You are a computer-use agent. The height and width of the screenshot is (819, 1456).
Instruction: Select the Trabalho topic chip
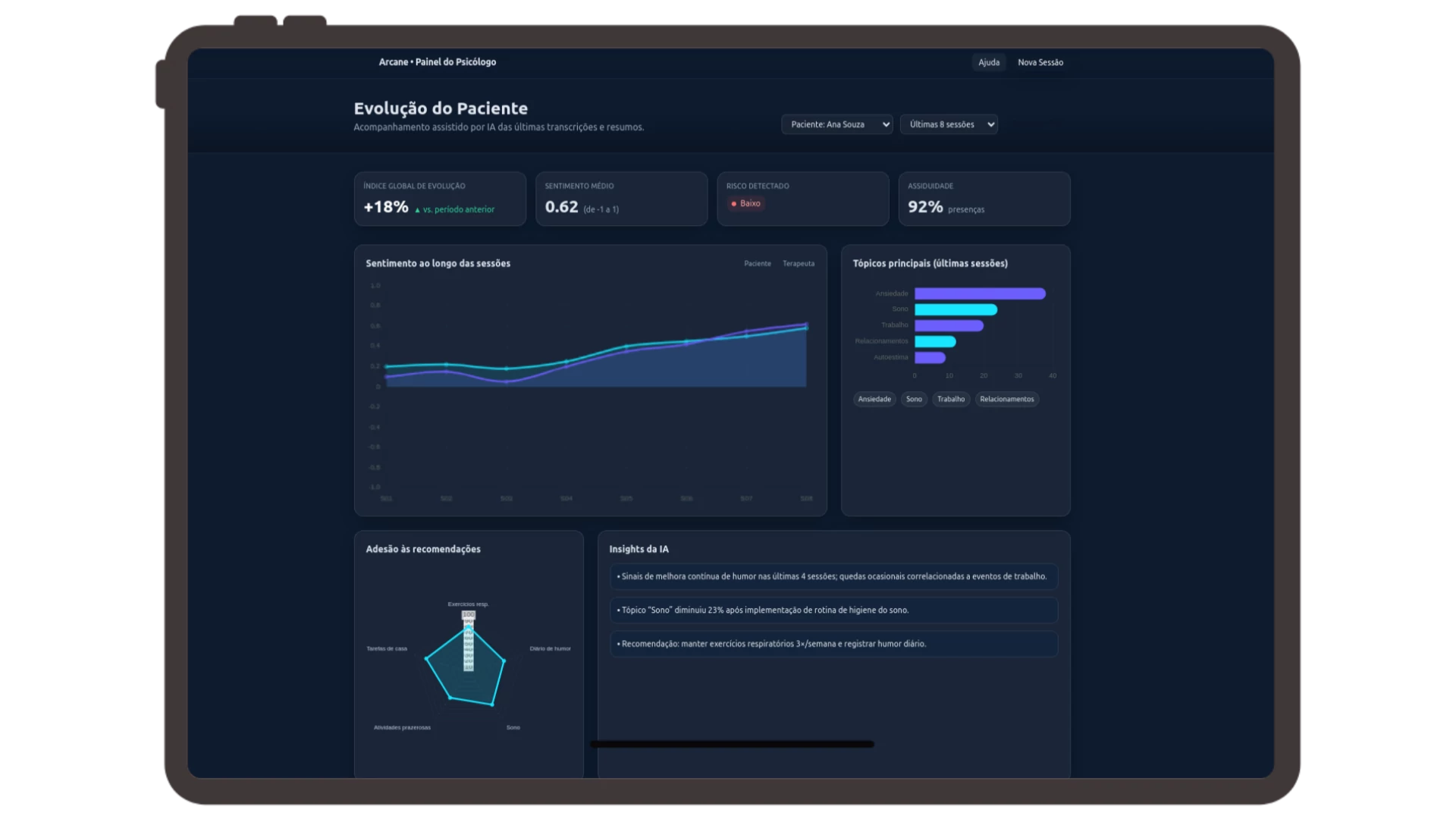click(x=950, y=399)
